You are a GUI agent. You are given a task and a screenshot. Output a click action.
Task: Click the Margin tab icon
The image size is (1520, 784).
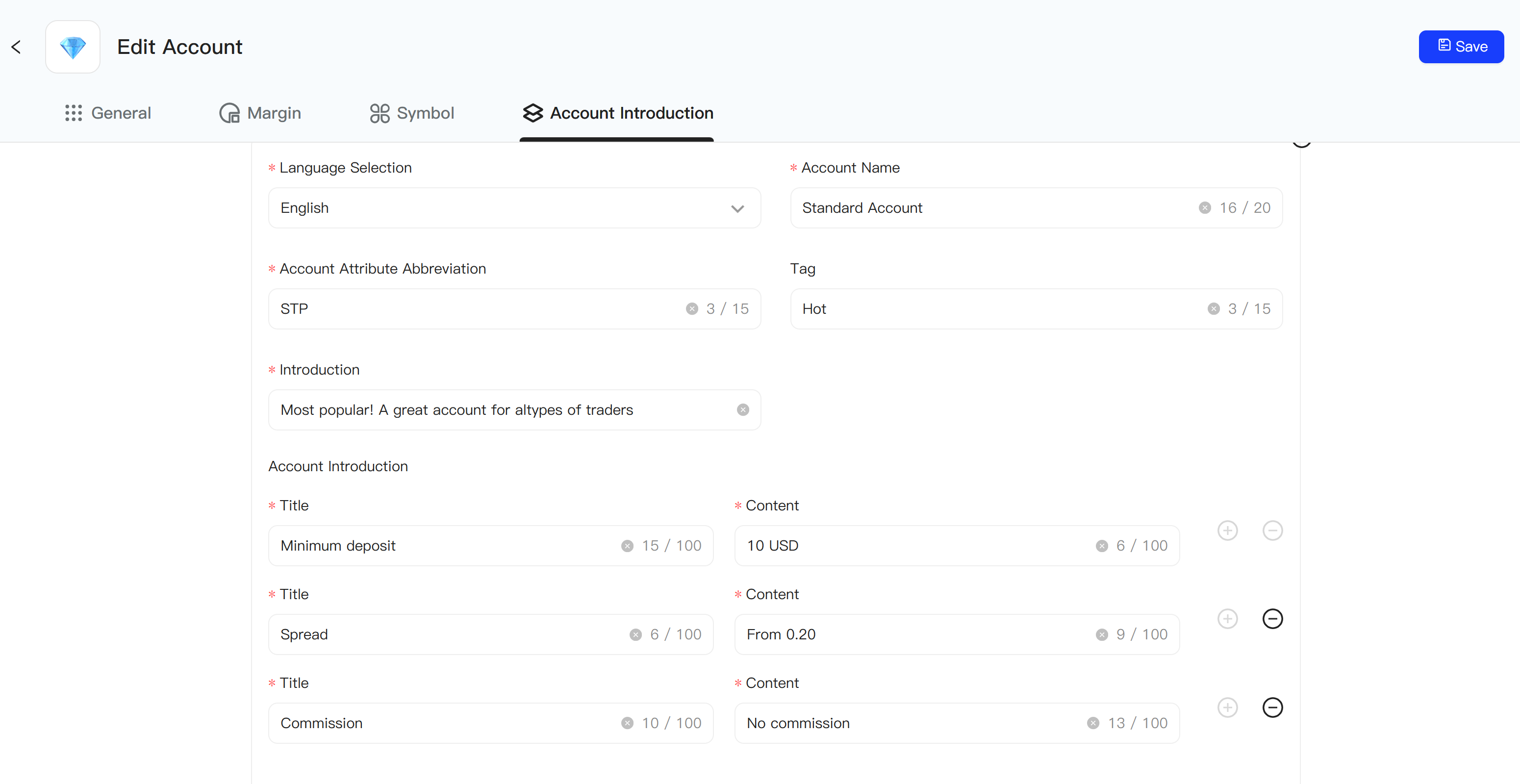pyautogui.click(x=229, y=113)
